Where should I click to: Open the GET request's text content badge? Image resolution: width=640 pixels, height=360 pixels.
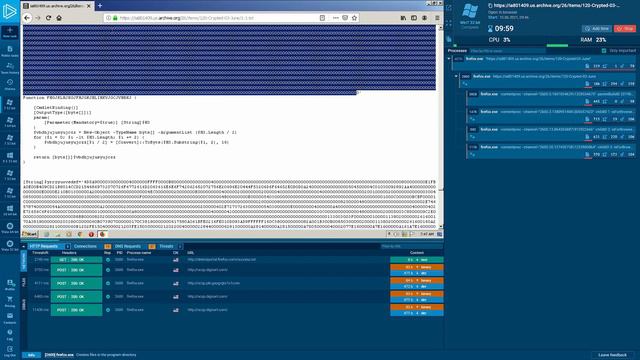[416, 260]
